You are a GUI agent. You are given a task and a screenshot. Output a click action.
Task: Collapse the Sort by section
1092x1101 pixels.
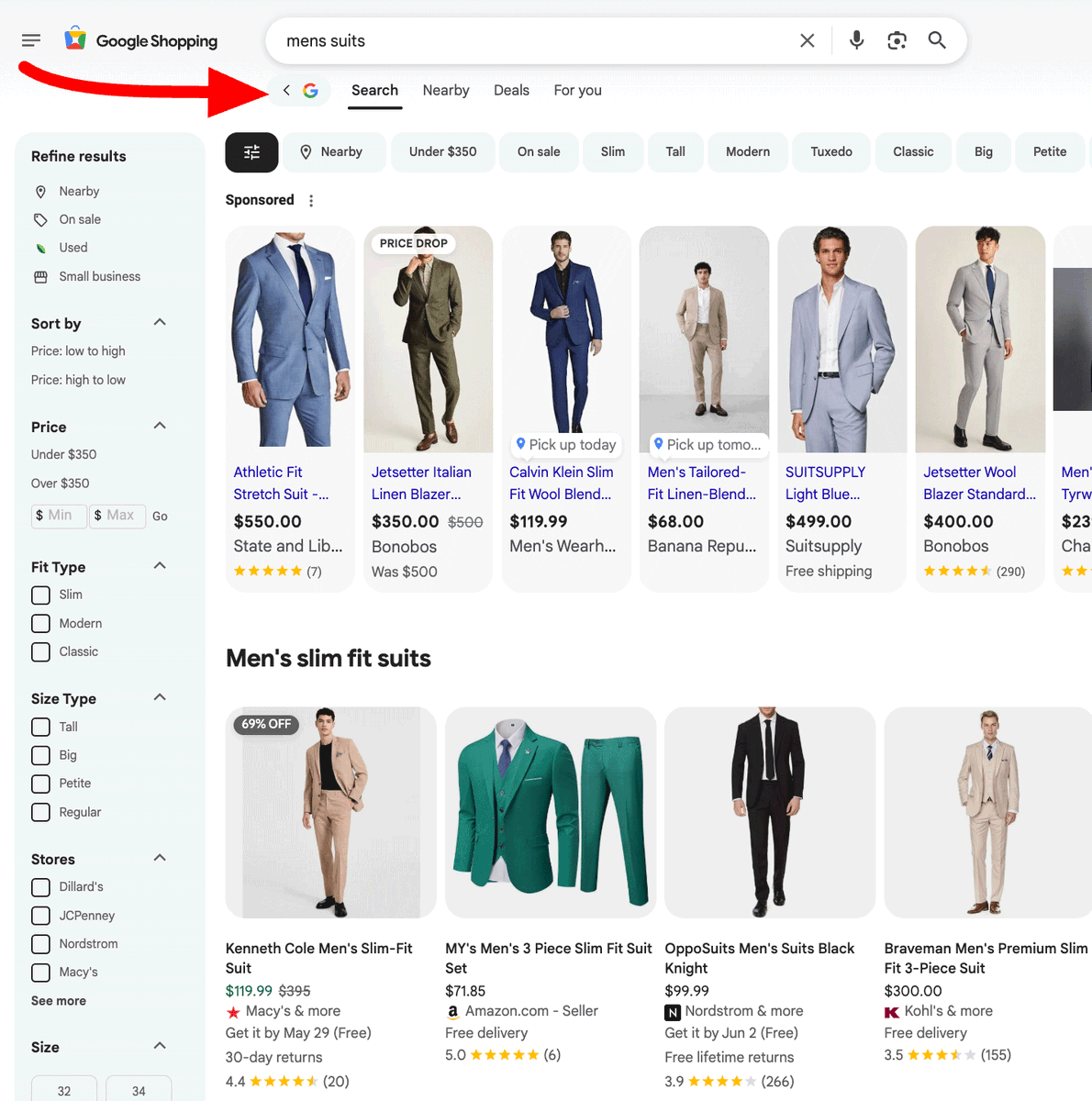tap(160, 322)
